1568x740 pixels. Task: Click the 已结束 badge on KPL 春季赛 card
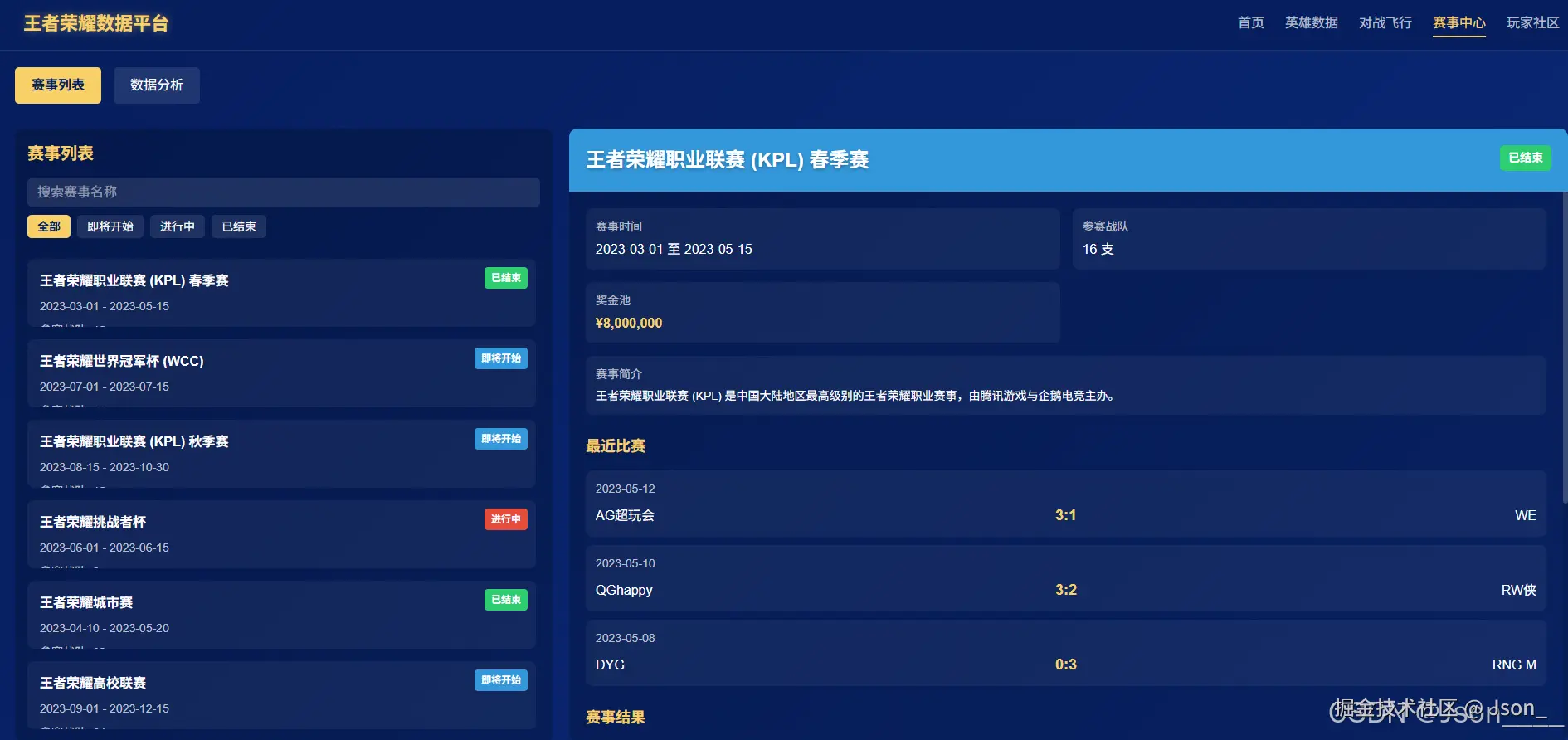506,278
